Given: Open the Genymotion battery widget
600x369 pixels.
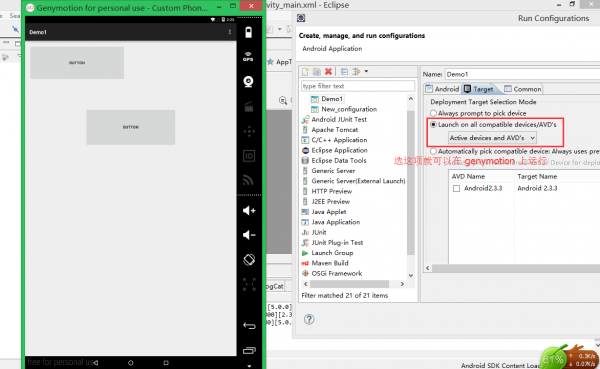Looking at the screenshot, I should 249,33.
